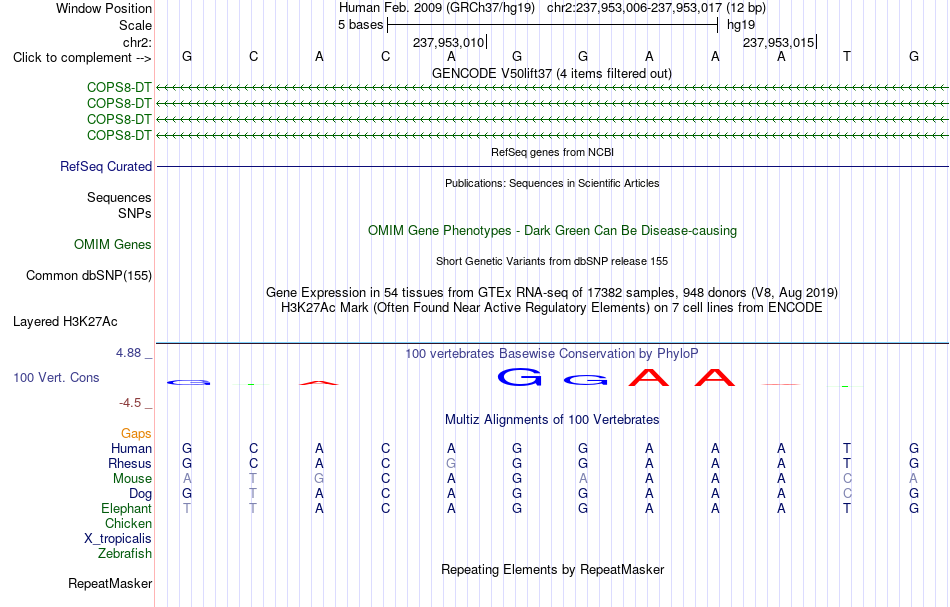Select the Common dbSNP(155) track label

click(x=88, y=276)
